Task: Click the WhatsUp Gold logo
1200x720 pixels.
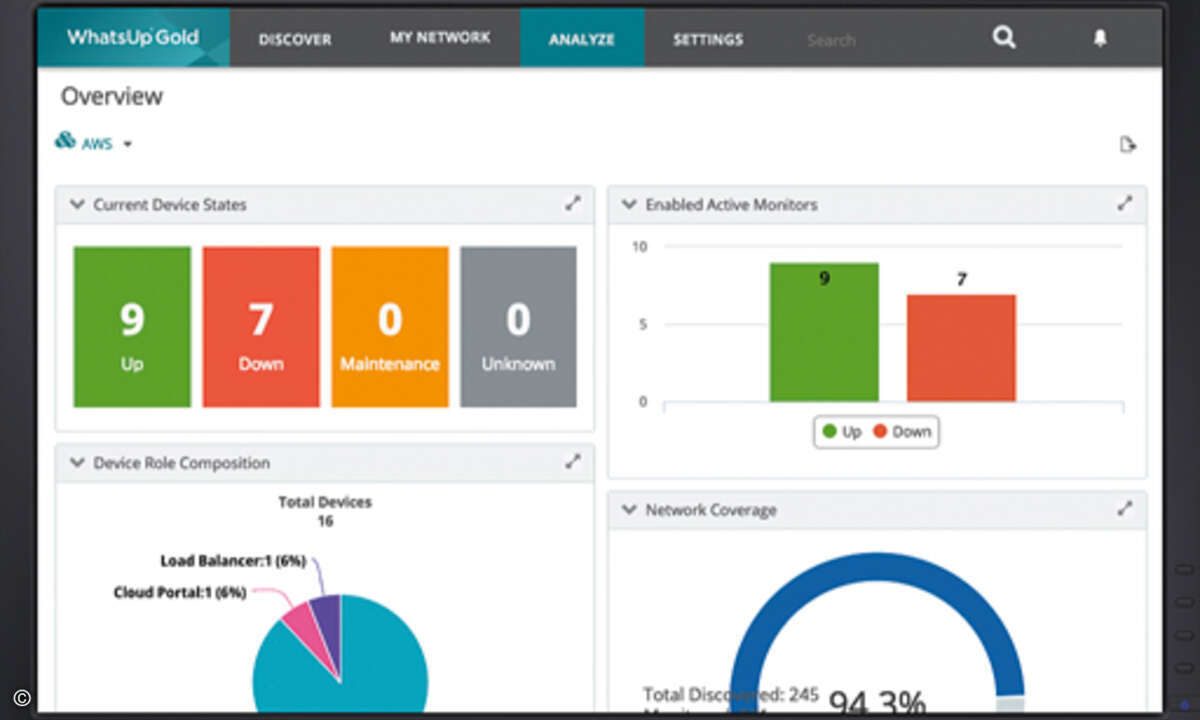Action: tap(133, 38)
